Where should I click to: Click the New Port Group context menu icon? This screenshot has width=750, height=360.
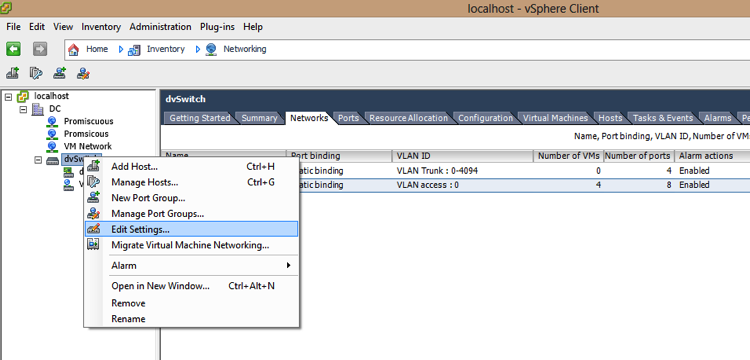click(x=93, y=197)
